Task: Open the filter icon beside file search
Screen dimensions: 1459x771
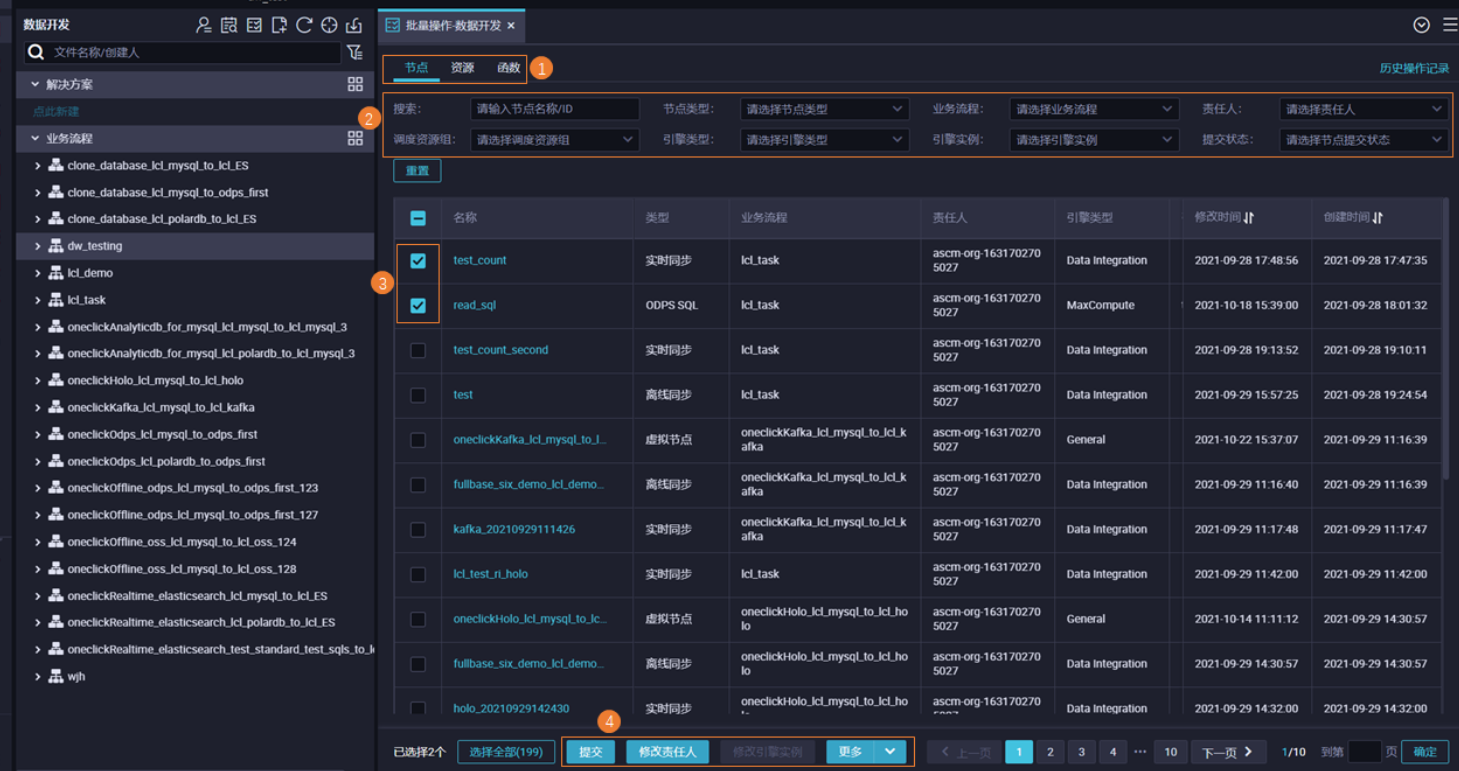Action: 355,52
